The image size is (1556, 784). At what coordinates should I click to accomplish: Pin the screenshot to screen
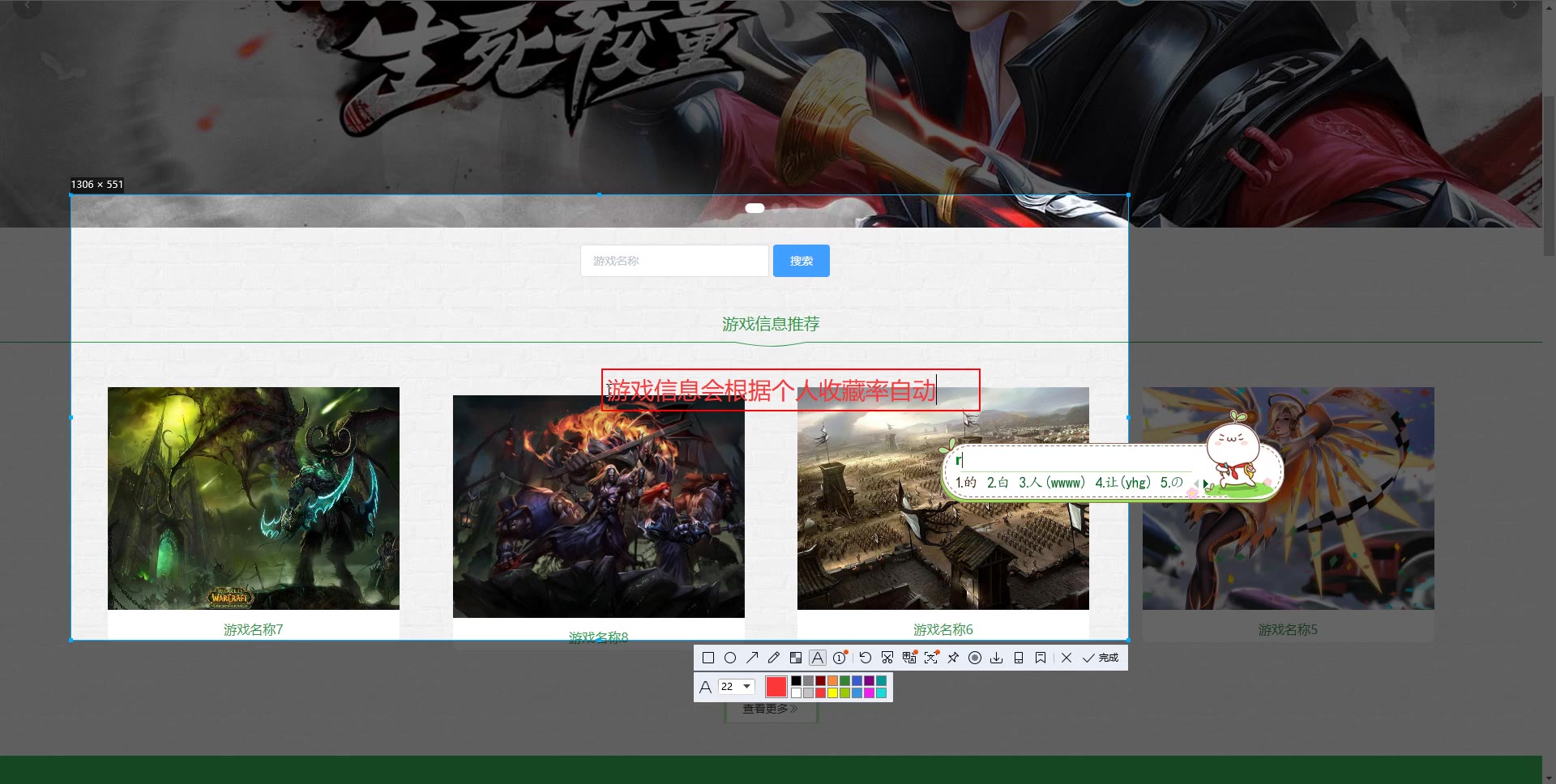point(953,658)
